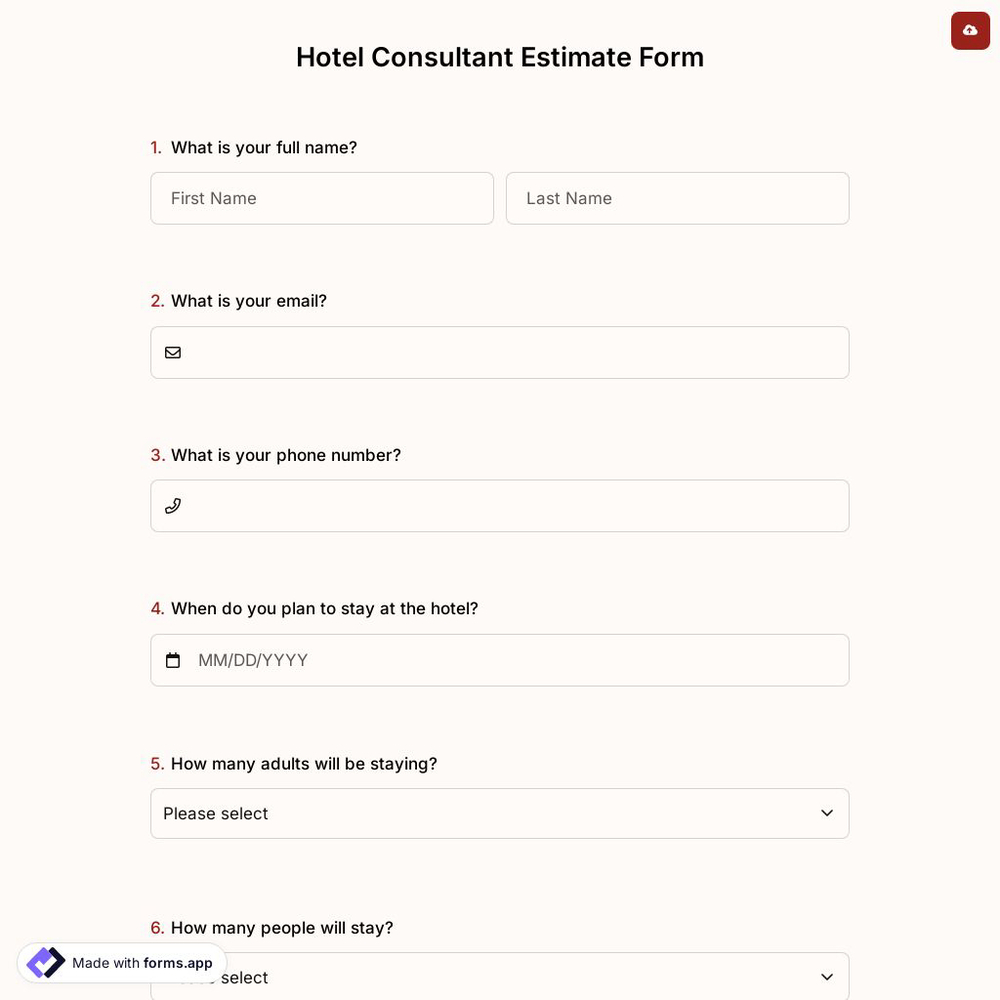Click the 'How many adults will be staying?' label
This screenshot has height=1000, width=1000.
coord(303,763)
